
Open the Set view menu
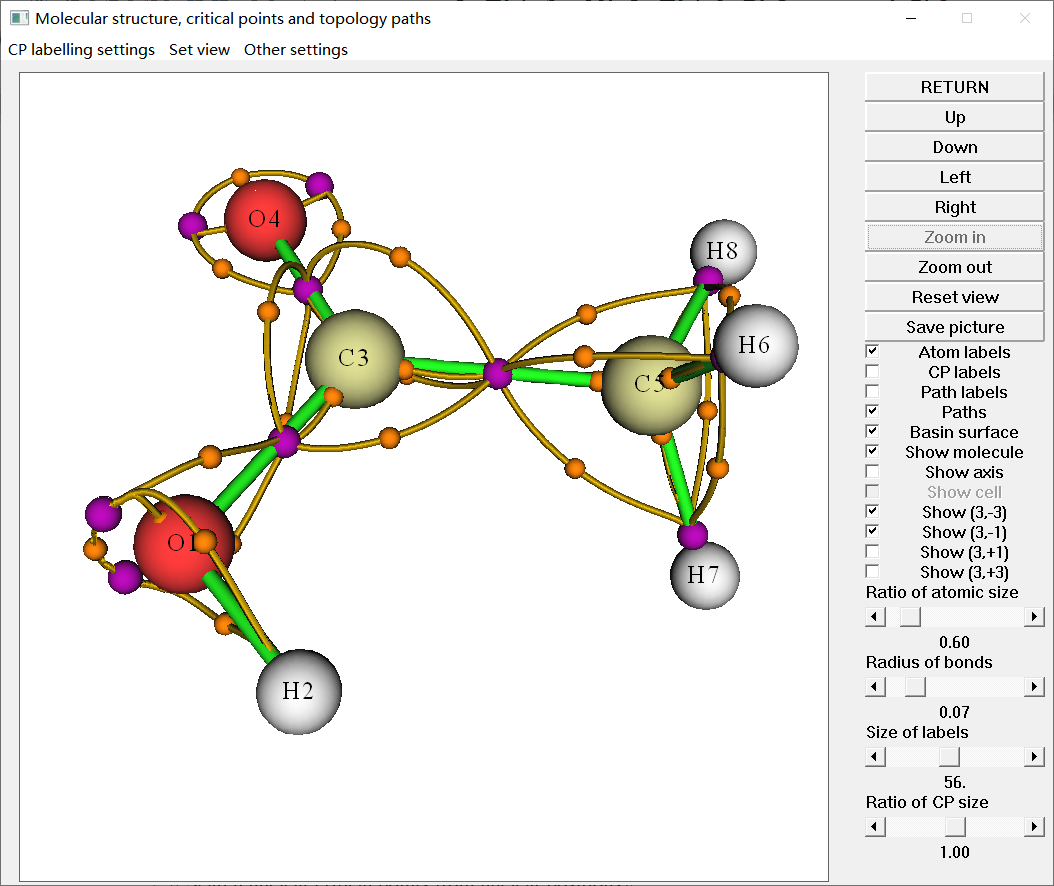pos(199,50)
